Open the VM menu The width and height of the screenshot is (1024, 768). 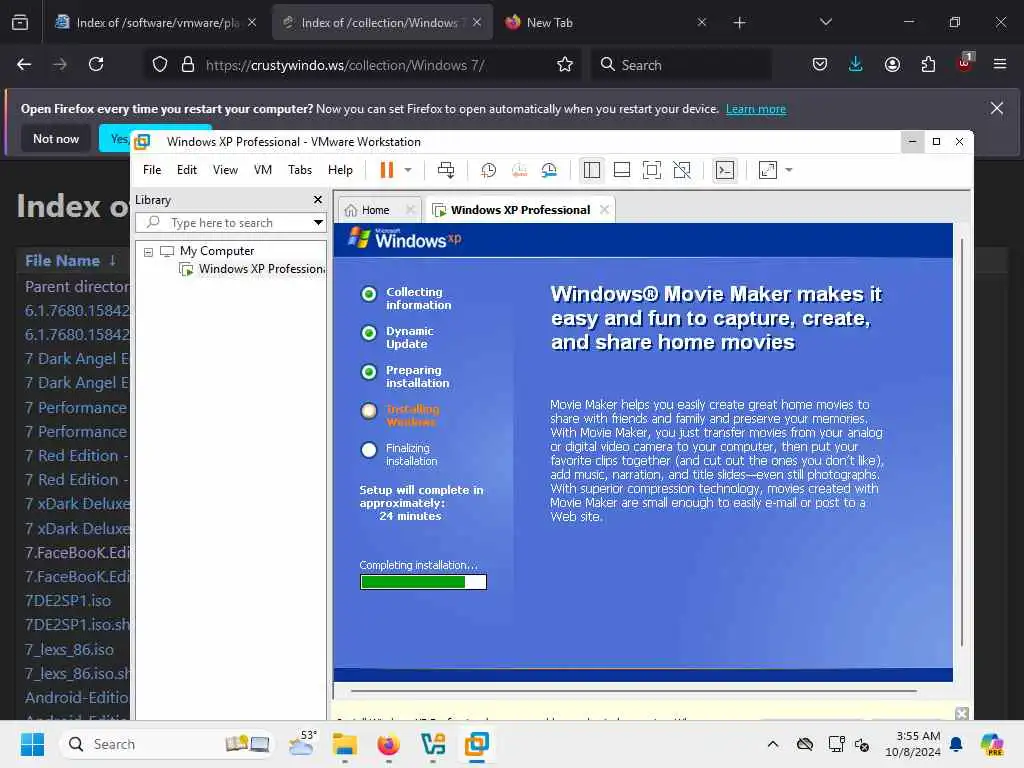pyautogui.click(x=263, y=170)
